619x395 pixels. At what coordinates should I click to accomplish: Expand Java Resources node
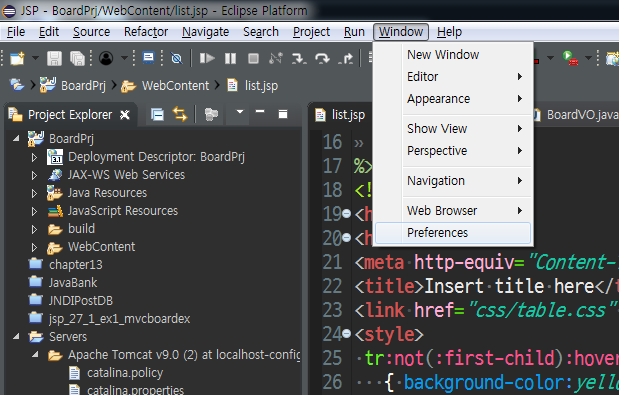click(34, 193)
